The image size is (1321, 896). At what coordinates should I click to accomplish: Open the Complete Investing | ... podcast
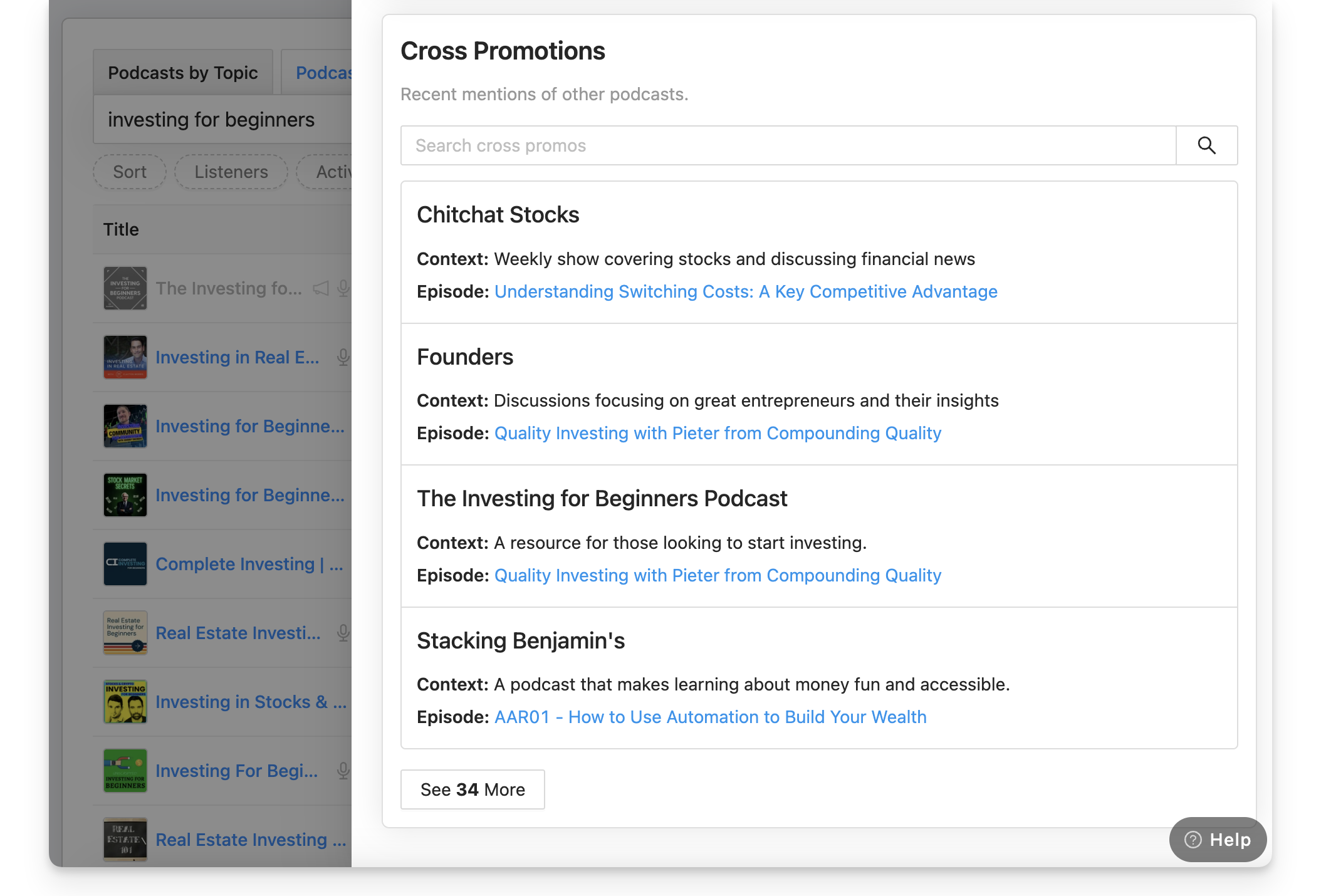tap(249, 564)
